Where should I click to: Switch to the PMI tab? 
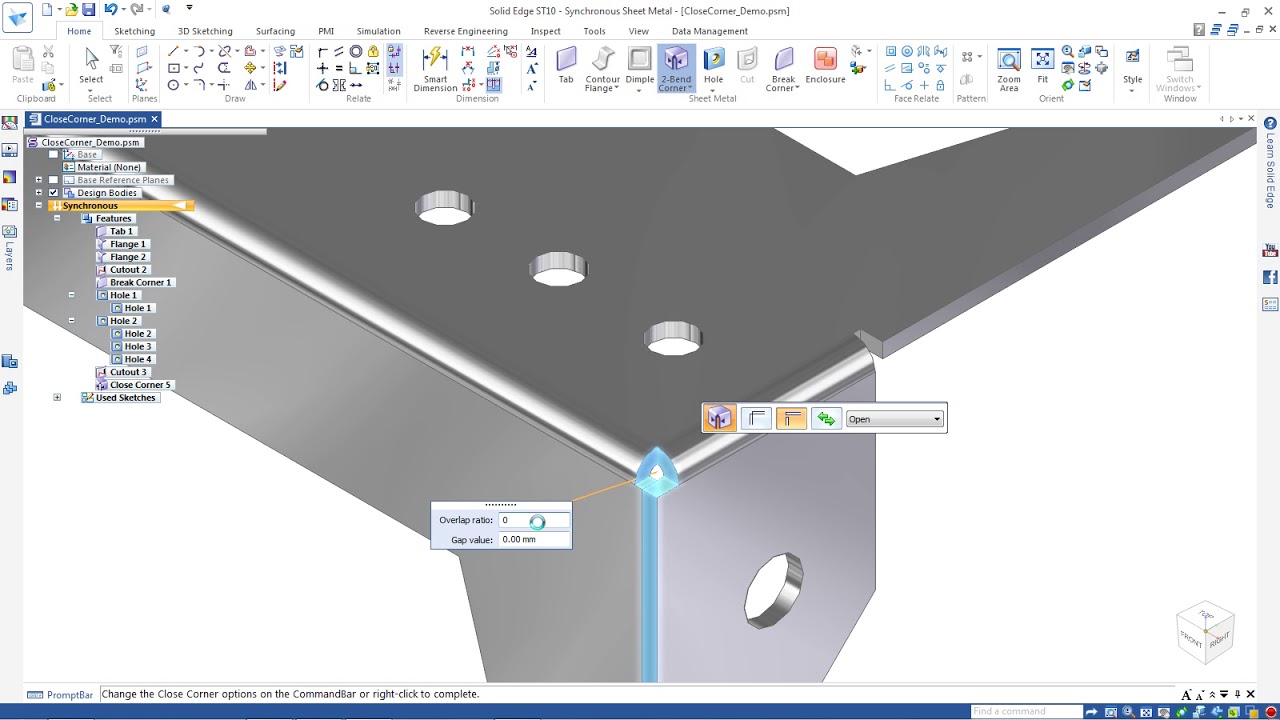point(326,31)
